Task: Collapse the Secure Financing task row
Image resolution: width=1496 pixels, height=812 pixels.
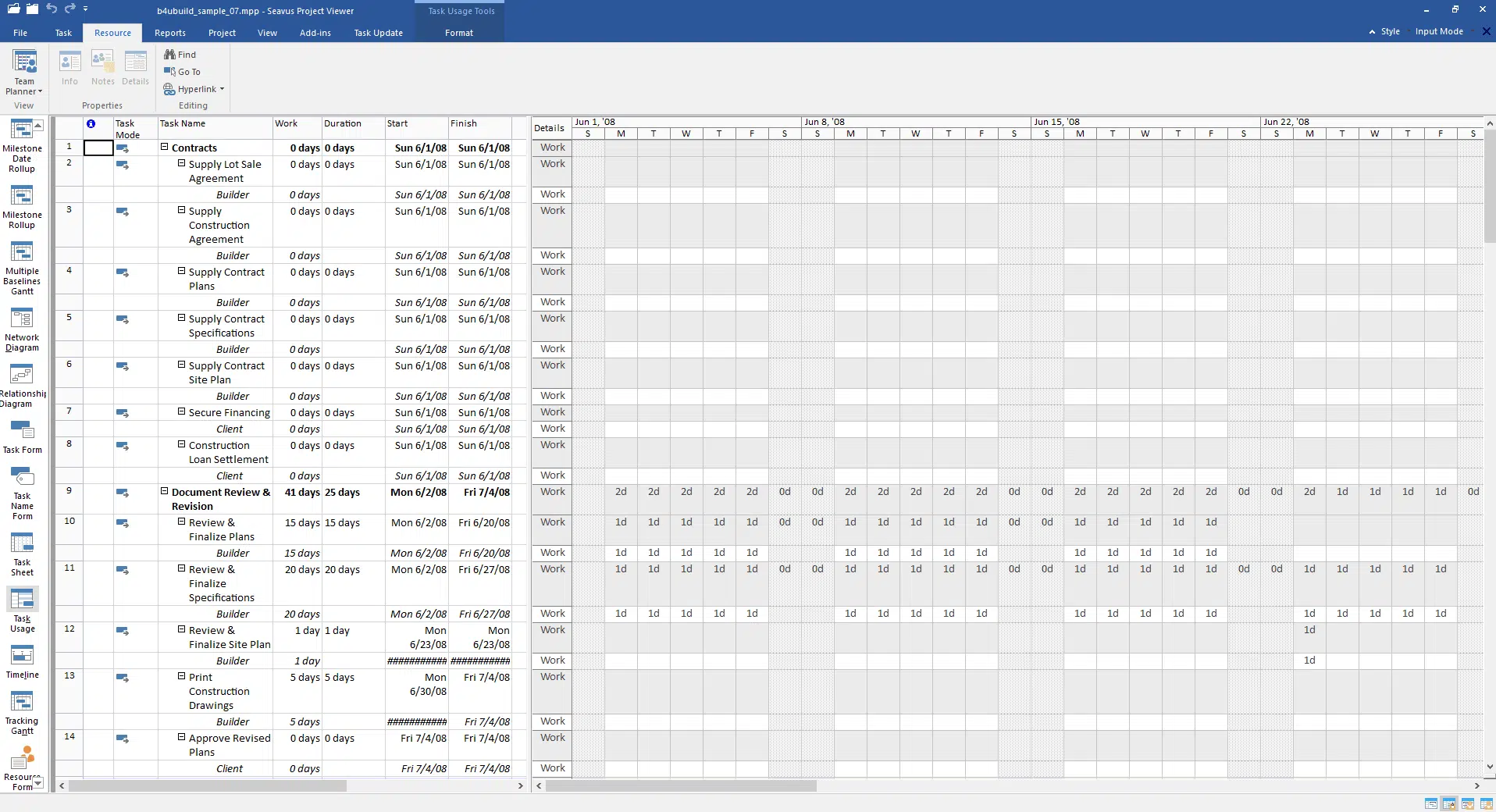Action: (181, 411)
